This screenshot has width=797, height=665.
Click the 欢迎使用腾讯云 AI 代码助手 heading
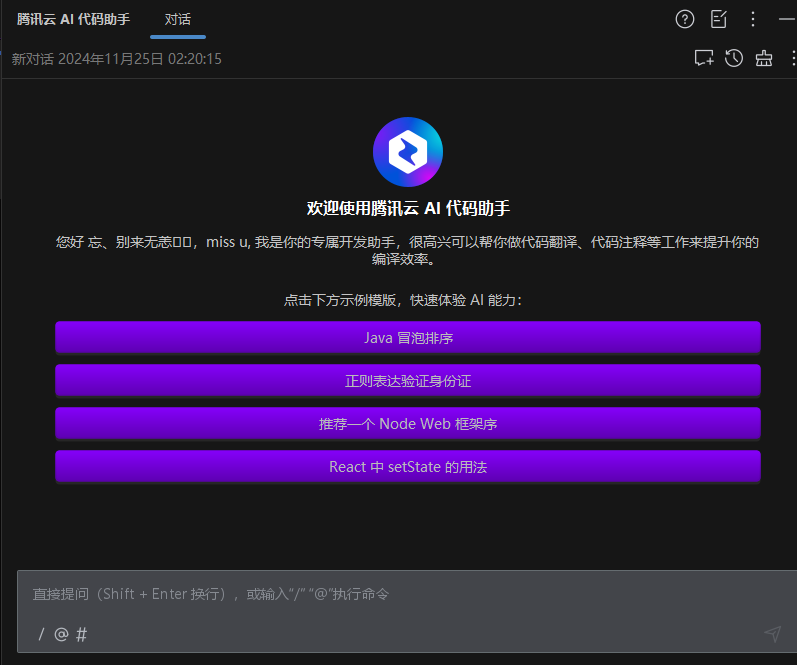click(408, 208)
